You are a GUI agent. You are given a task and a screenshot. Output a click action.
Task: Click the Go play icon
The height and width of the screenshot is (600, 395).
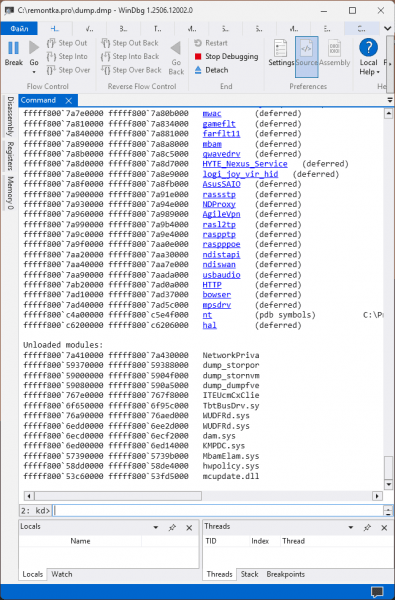click(x=34, y=48)
